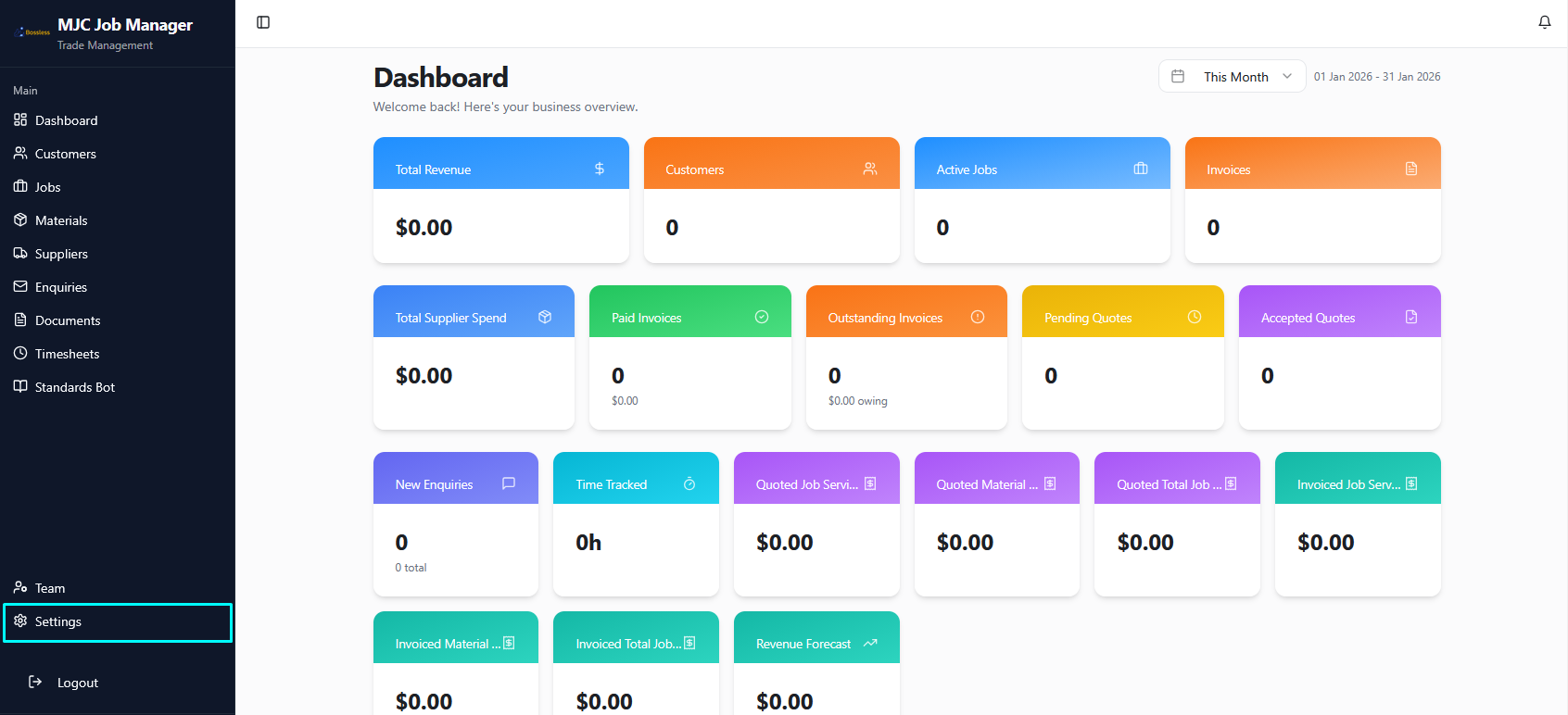The height and width of the screenshot is (715, 1568).
Task: Toggle the sidebar collapse panel icon
Action: tap(263, 21)
